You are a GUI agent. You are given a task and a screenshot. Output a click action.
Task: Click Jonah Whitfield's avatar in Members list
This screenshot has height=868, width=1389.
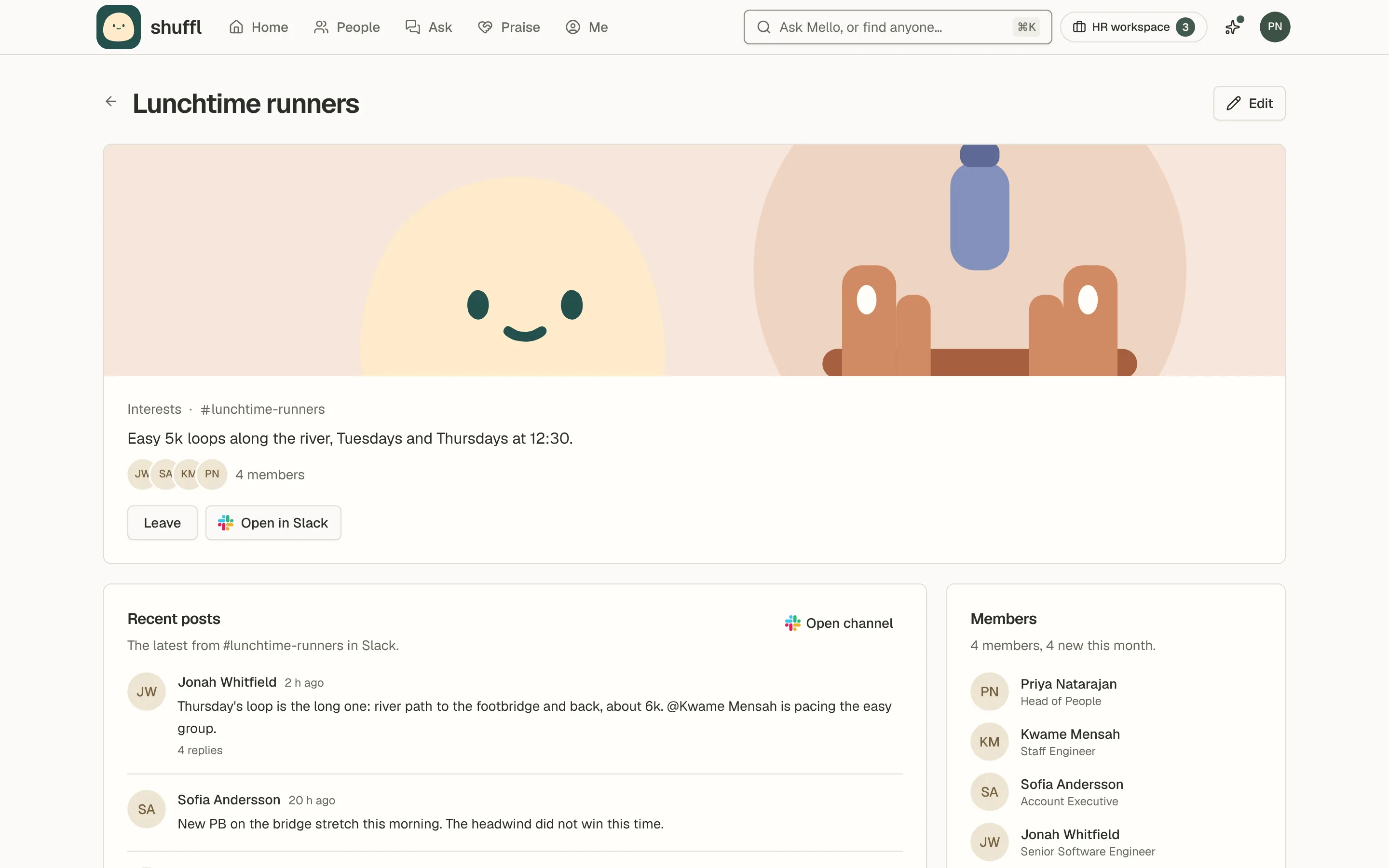pos(990,841)
